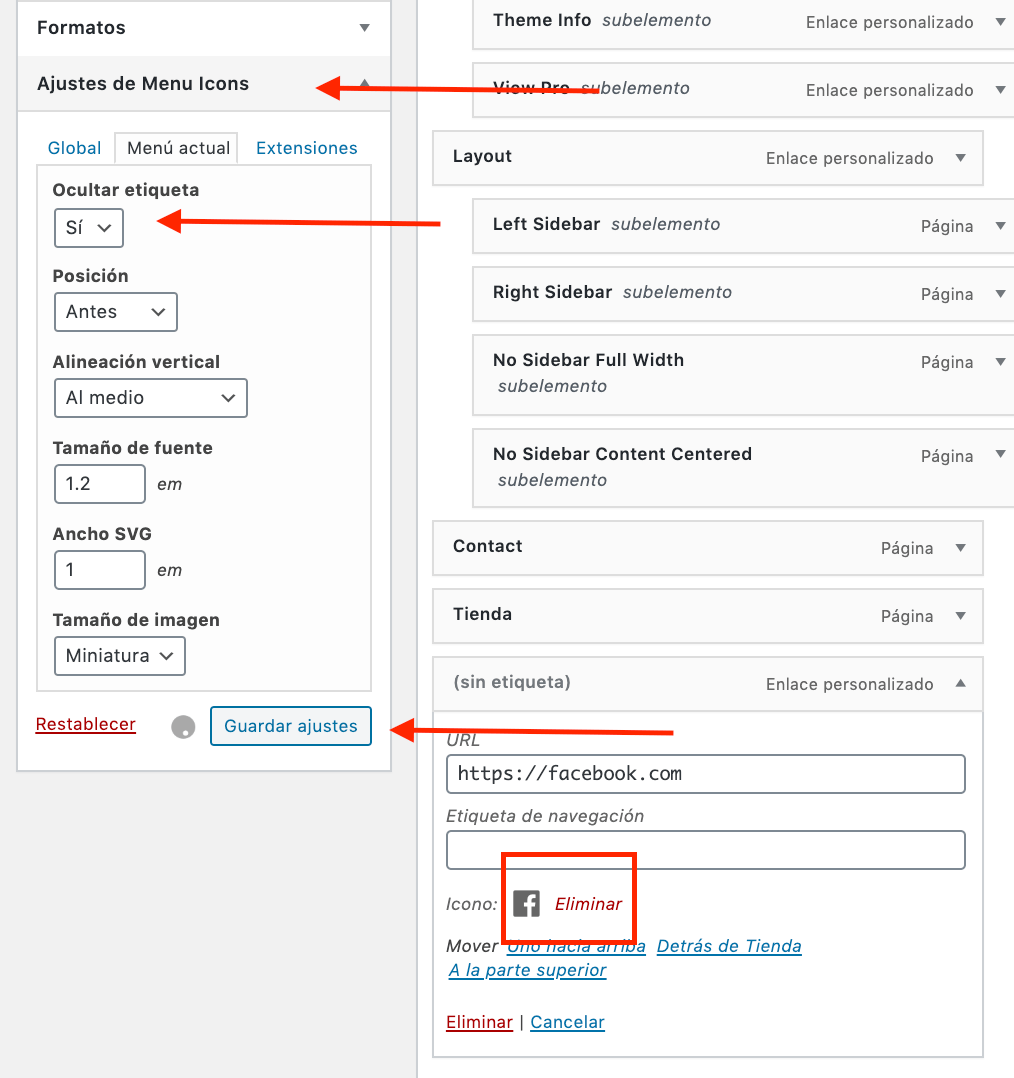Expand the Formatos panel arrow

tap(364, 28)
